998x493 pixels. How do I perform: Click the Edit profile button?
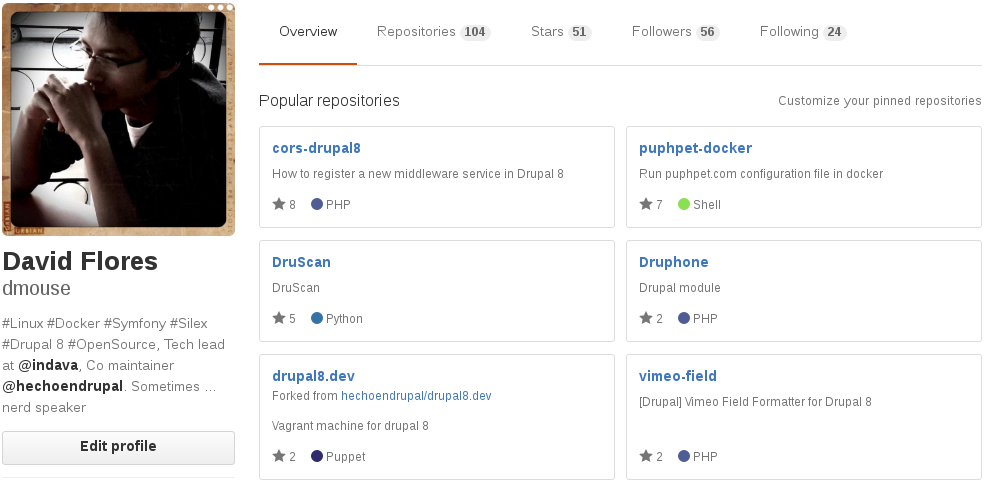click(x=118, y=447)
